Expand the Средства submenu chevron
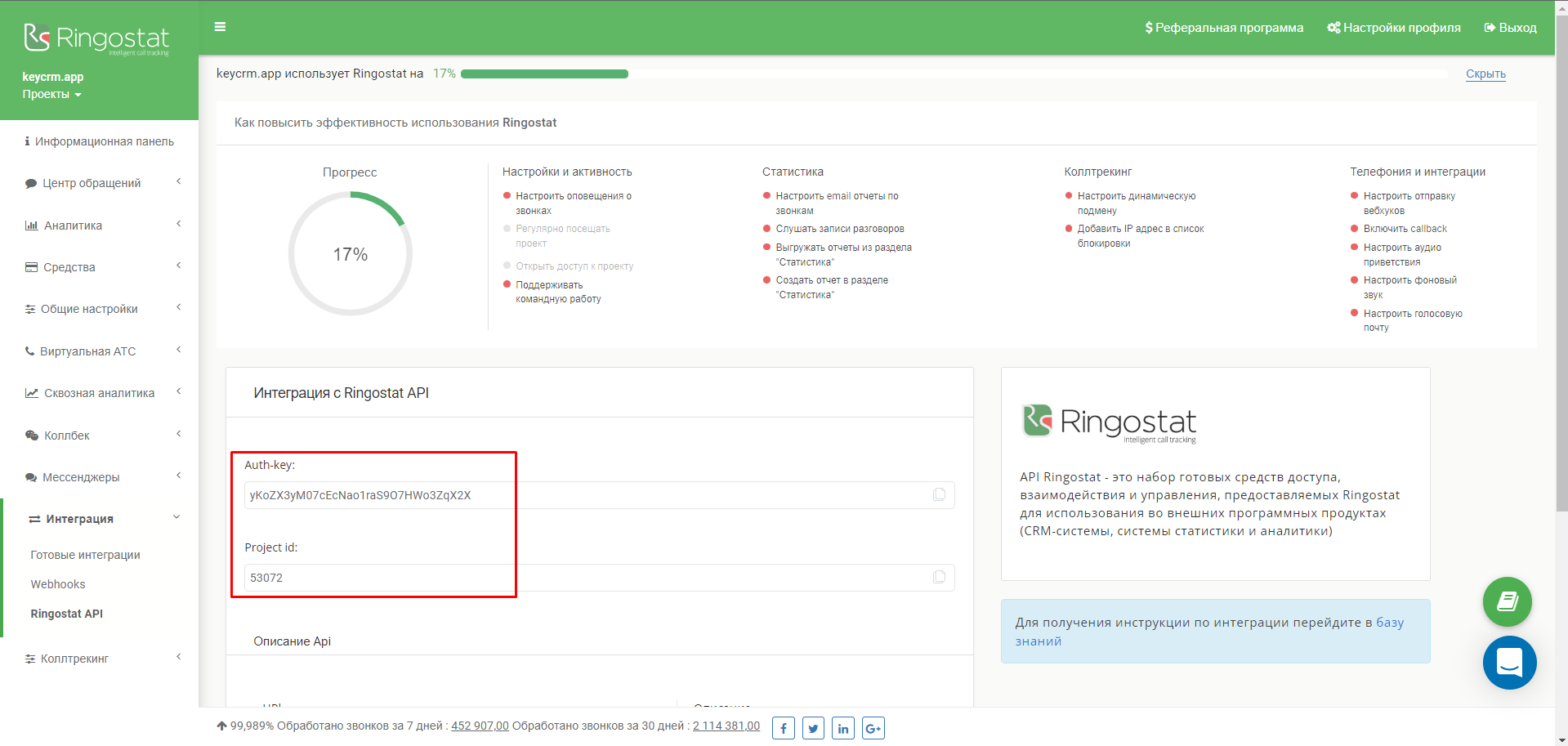Image resolution: width=1568 pixels, height=746 pixels. [178, 266]
